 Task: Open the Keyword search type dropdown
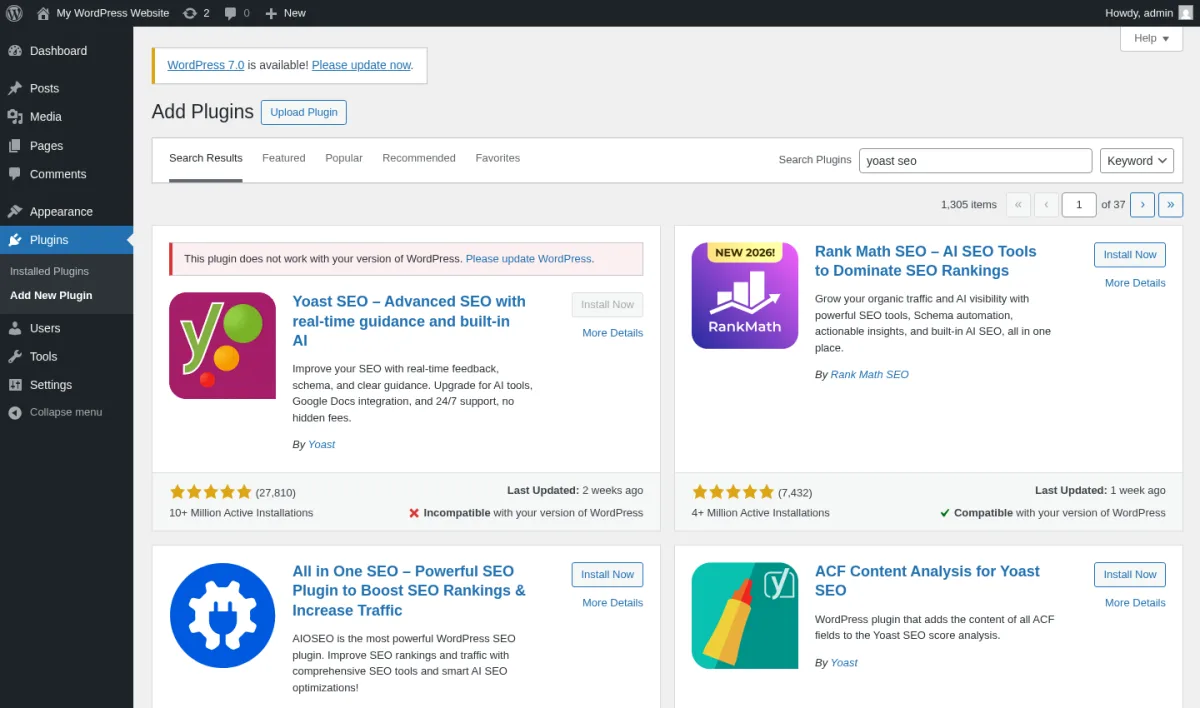click(1137, 161)
